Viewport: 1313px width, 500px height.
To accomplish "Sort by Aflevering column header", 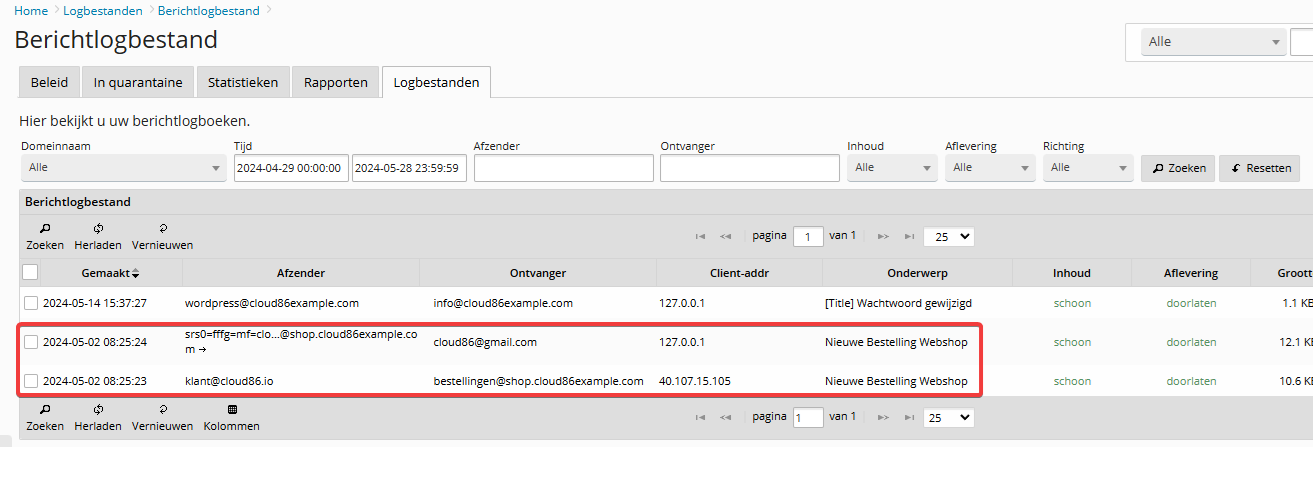I will 1191,273.
